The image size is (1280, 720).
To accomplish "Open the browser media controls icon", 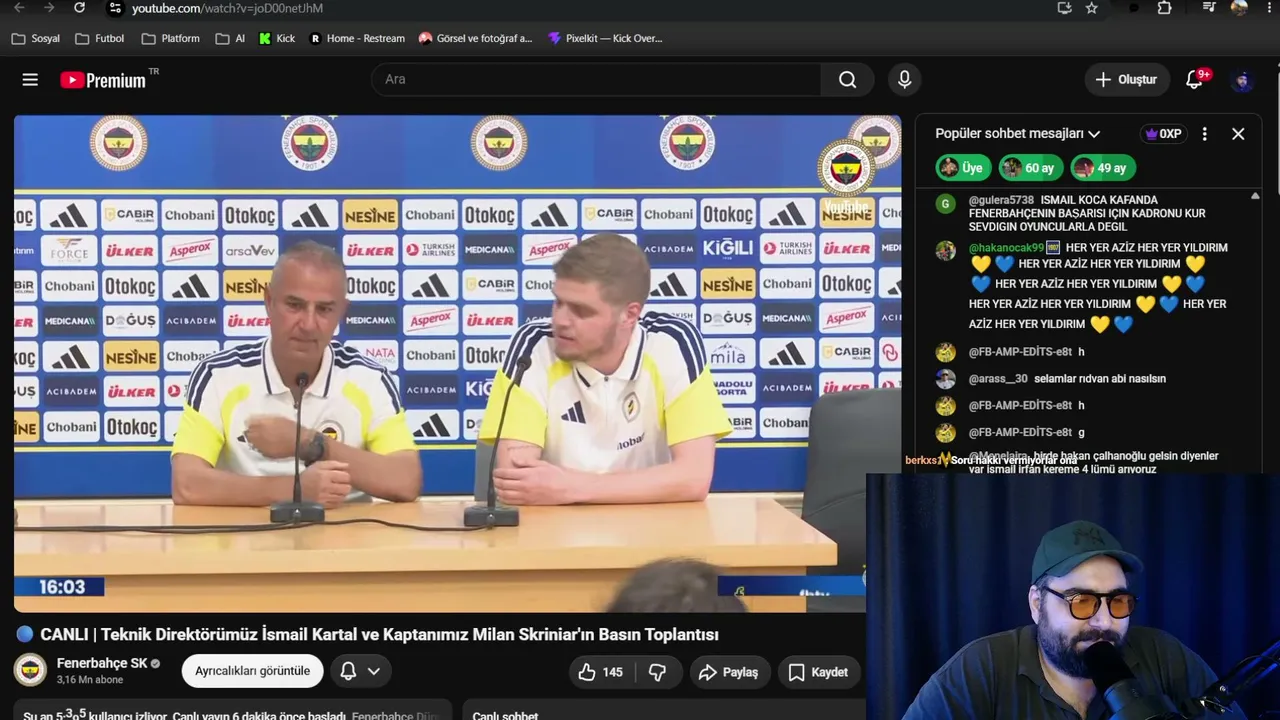I will [x=1209, y=8].
